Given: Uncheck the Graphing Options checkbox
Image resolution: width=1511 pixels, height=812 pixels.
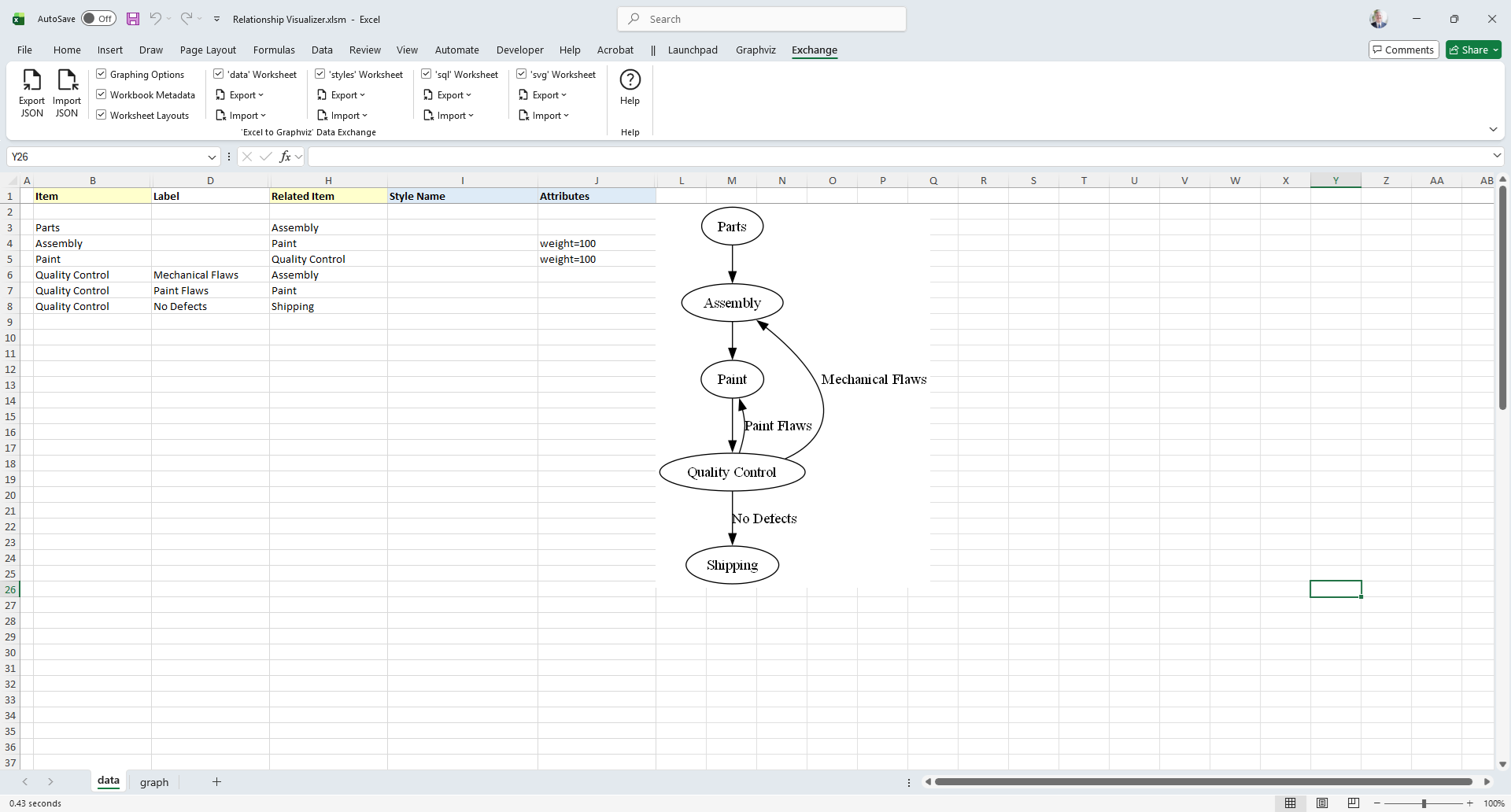Looking at the screenshot, I should [x=102, y=74].
